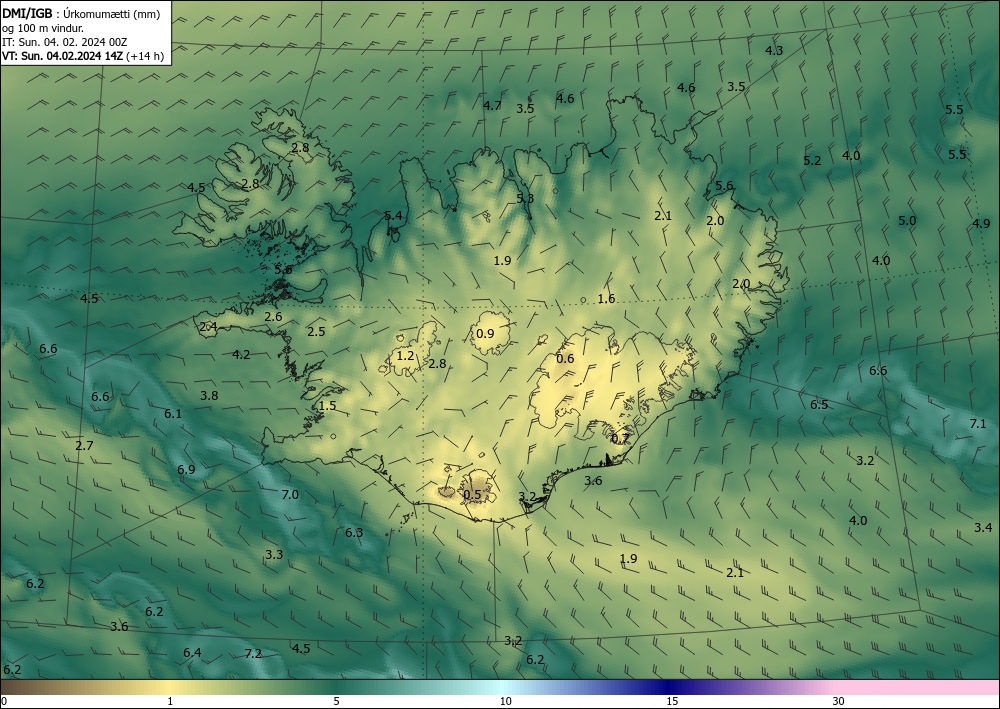Click the value 0.6 on the map

point(565,359)
